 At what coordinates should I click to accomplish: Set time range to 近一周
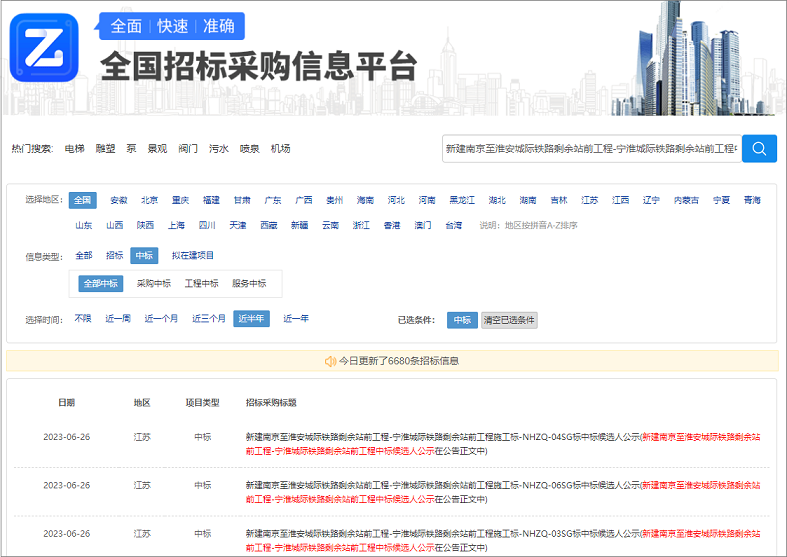(x=118, y=319)
